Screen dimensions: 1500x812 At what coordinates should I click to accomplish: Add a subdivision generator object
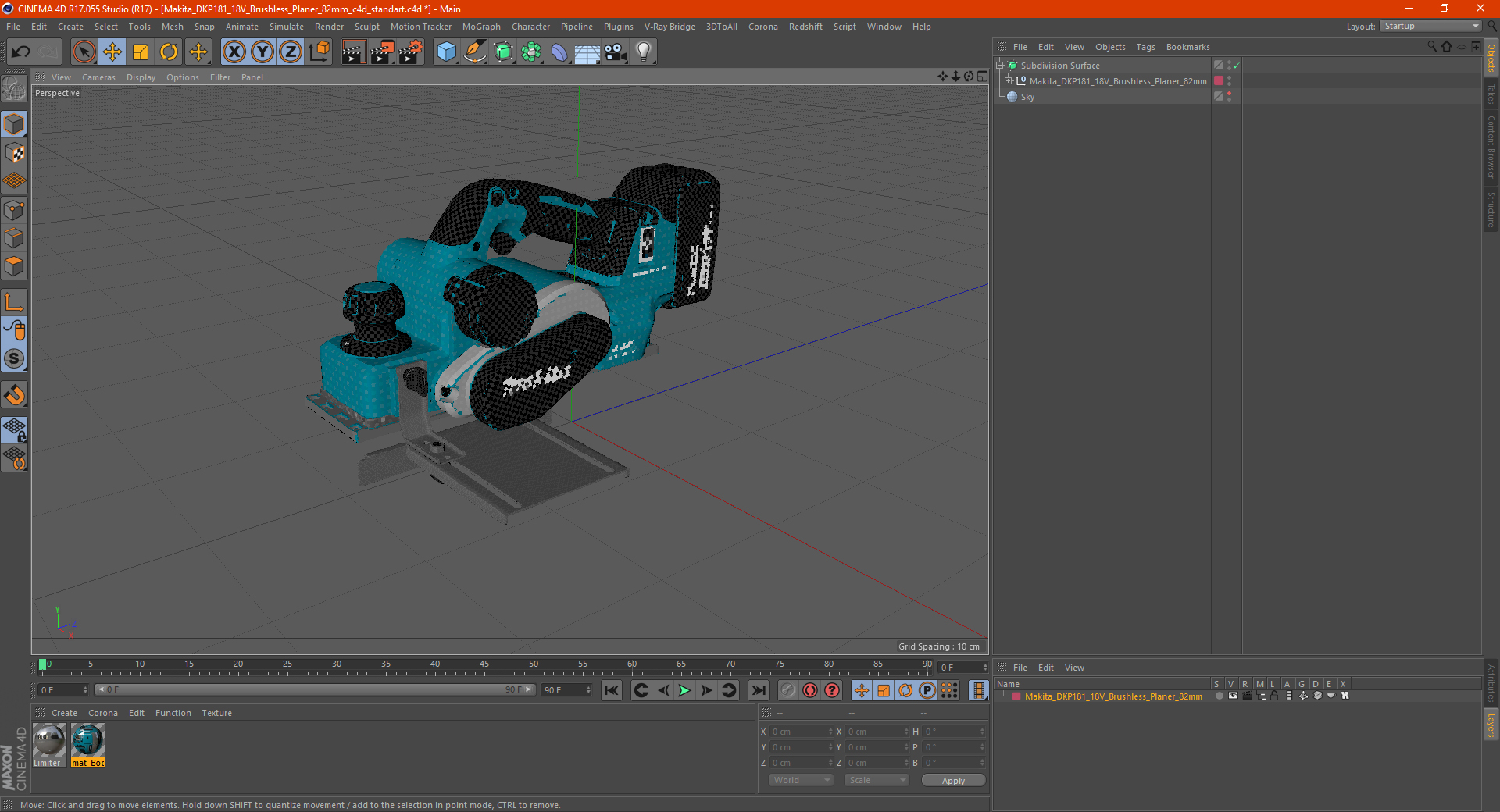(503, 52)
